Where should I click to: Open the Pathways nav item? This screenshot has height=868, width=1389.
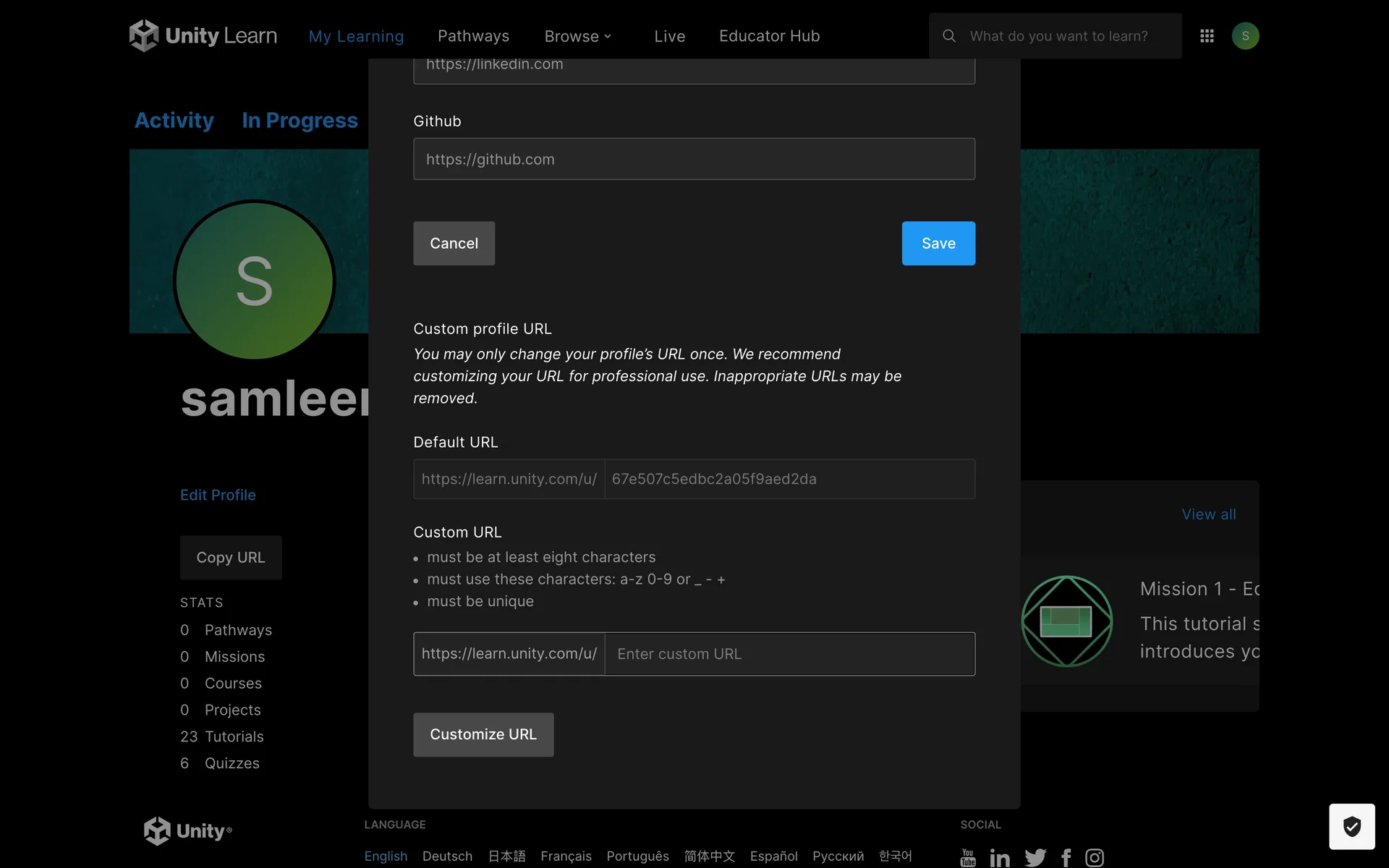(x=473, y=36)
